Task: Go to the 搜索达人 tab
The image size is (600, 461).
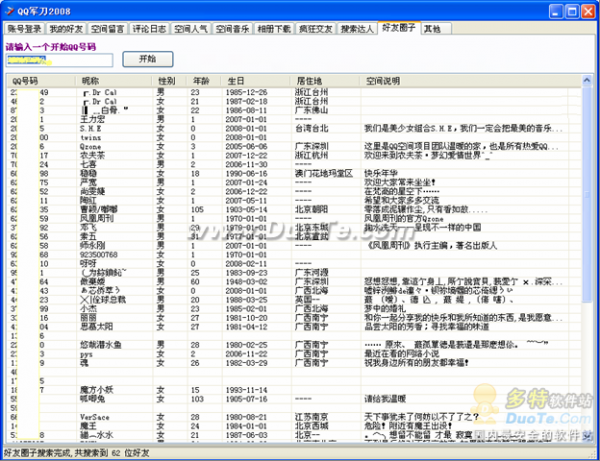Action: [357, 29]
